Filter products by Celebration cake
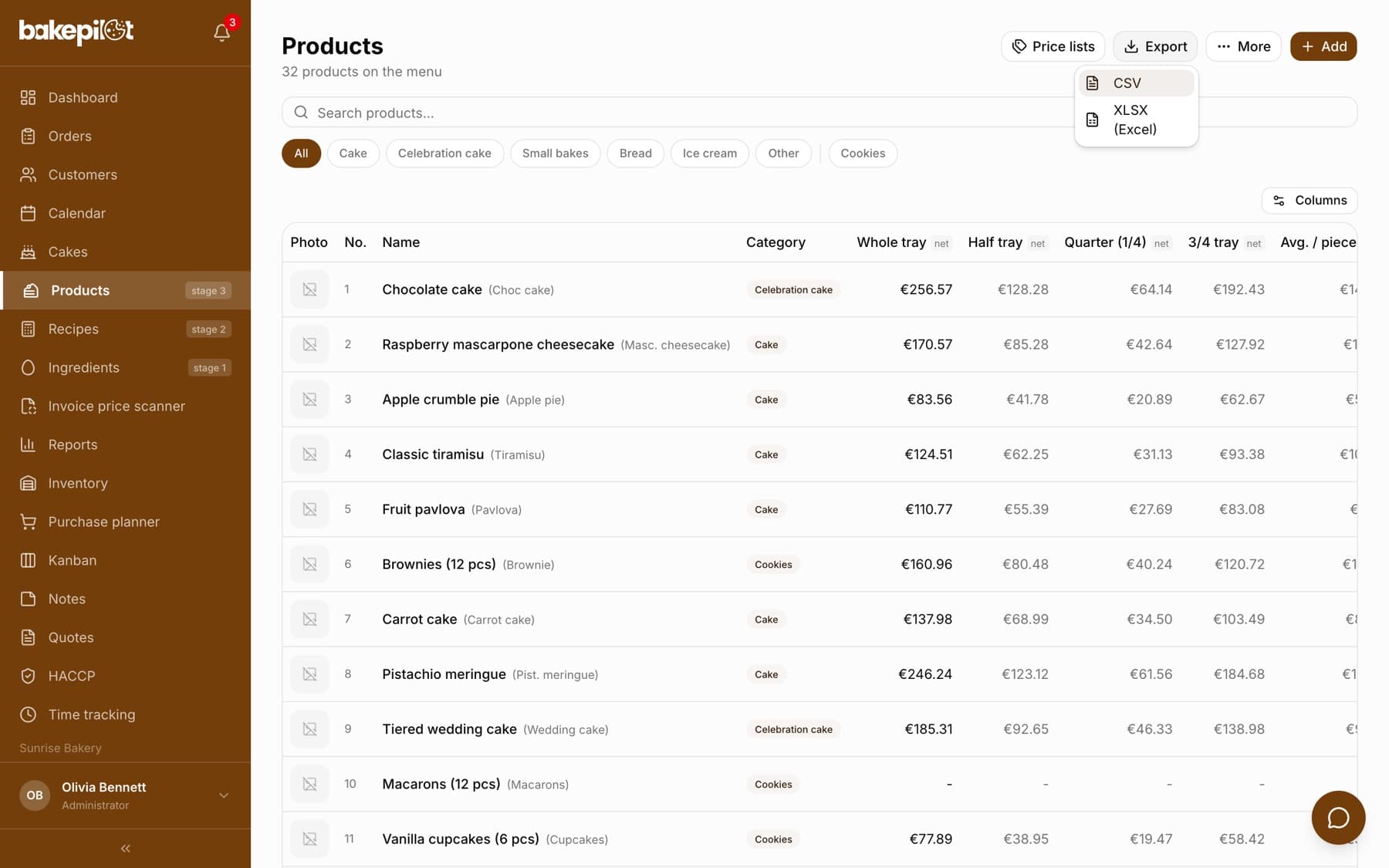 point(444,154)
